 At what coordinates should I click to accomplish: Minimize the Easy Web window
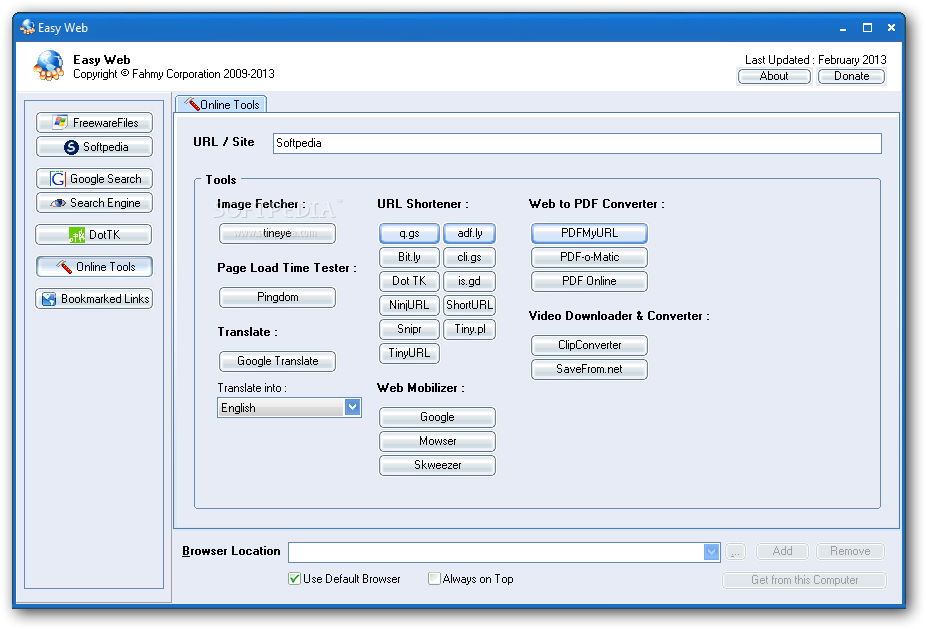843,28
